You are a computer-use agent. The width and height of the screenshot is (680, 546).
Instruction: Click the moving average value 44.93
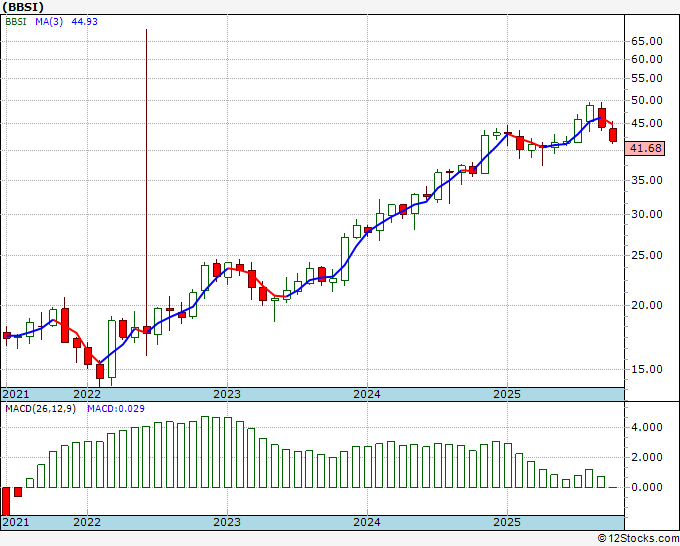click(x=85, y=21)
